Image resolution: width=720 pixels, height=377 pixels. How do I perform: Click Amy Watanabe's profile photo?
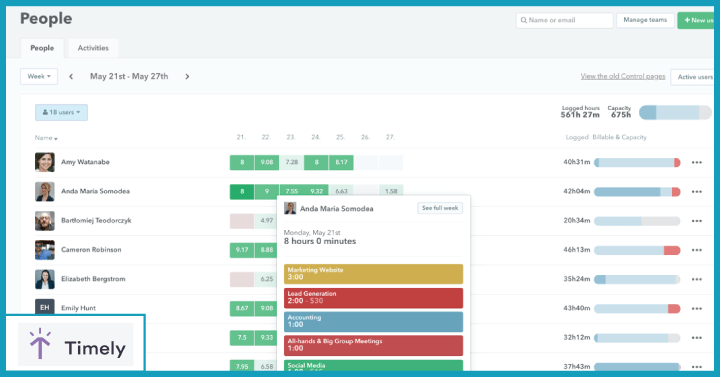(x=45, y=162)
